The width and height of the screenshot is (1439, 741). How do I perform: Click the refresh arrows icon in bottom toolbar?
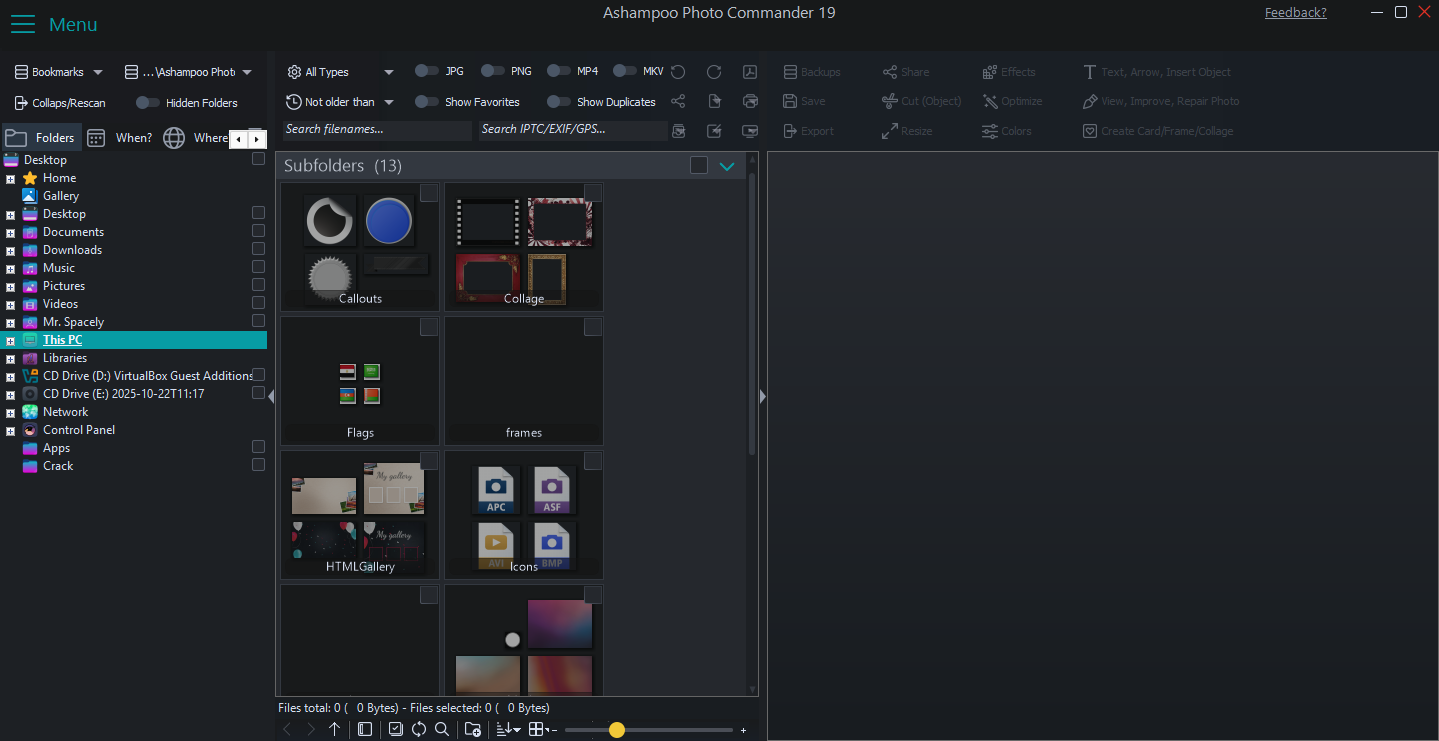click(x=419, y=730)
